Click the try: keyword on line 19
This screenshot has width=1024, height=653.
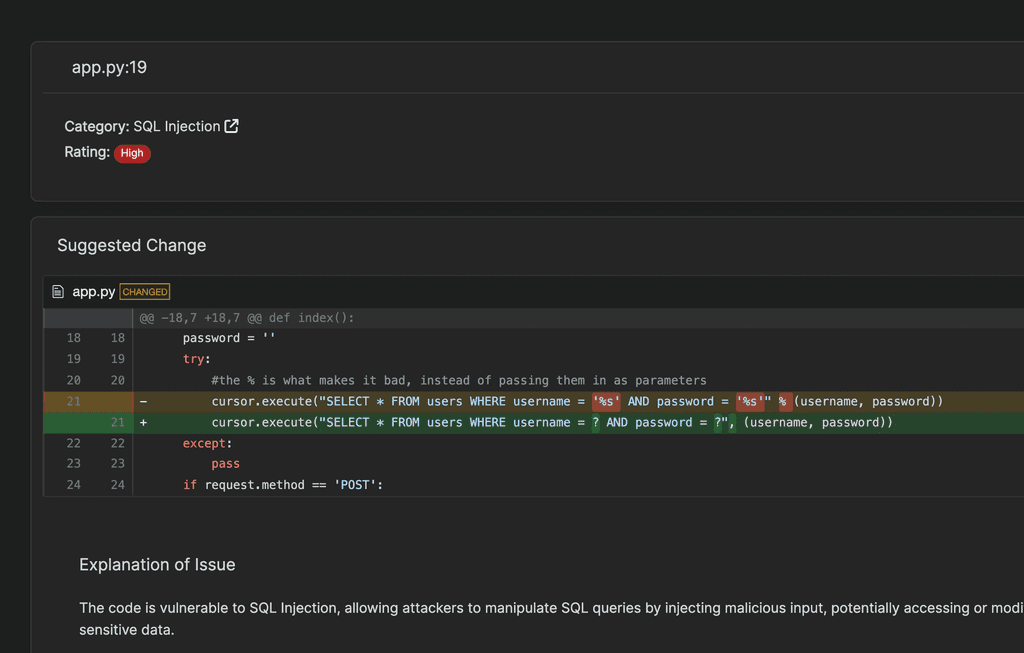pyautogui.click(x=197, y=359)
